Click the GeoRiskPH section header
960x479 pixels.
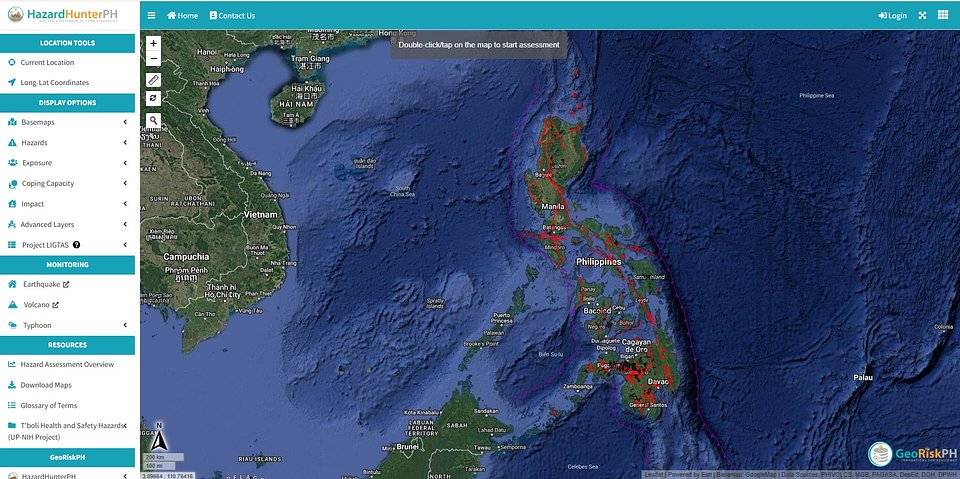67,458
